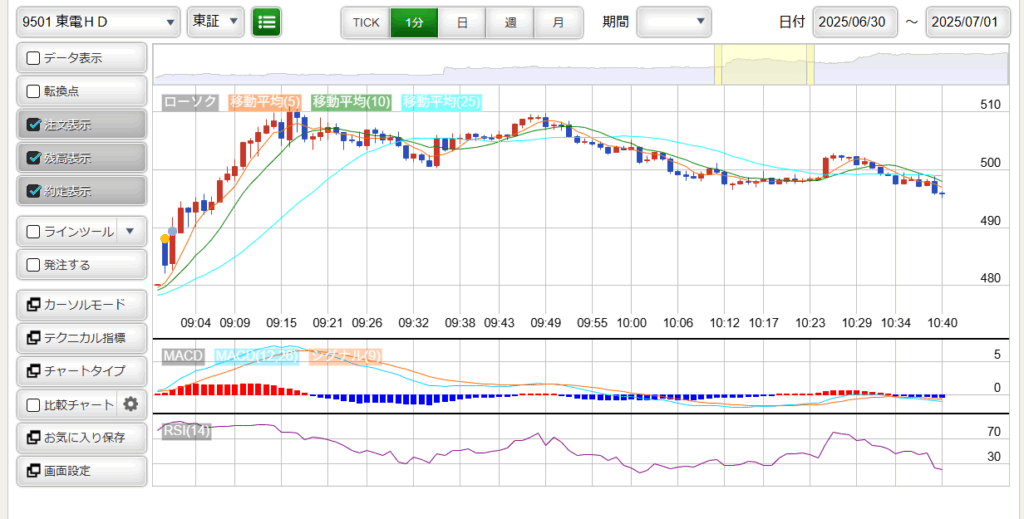Click the orange order marker dot on chart

pos(165,239)
